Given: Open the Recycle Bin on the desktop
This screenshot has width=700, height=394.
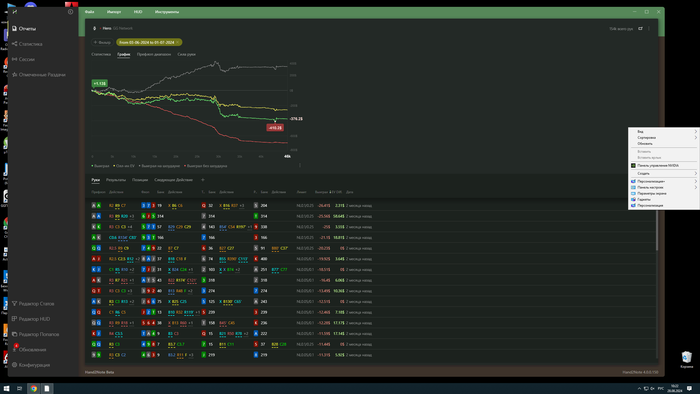Looking at the screenshot, I should [687, 360].
